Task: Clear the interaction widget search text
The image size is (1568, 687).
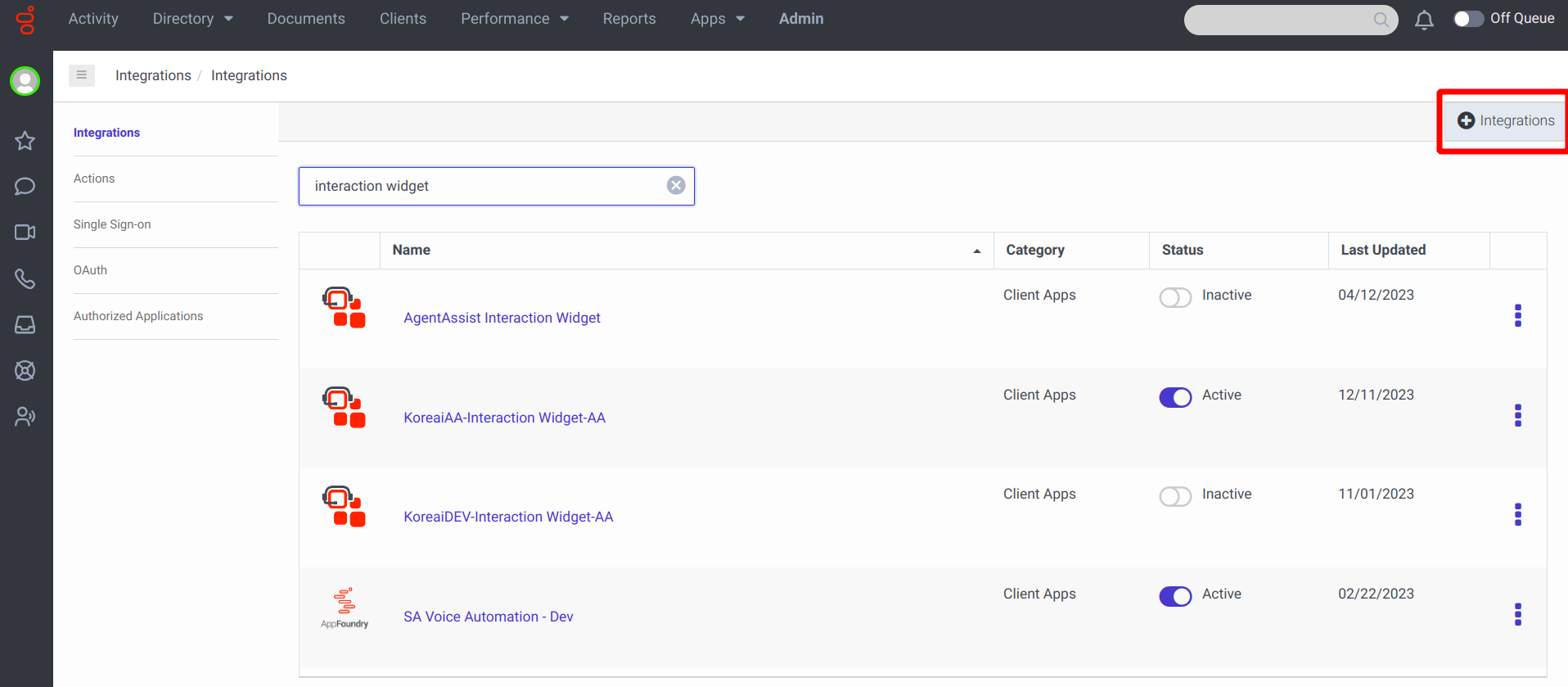Action: pos(676,186)
